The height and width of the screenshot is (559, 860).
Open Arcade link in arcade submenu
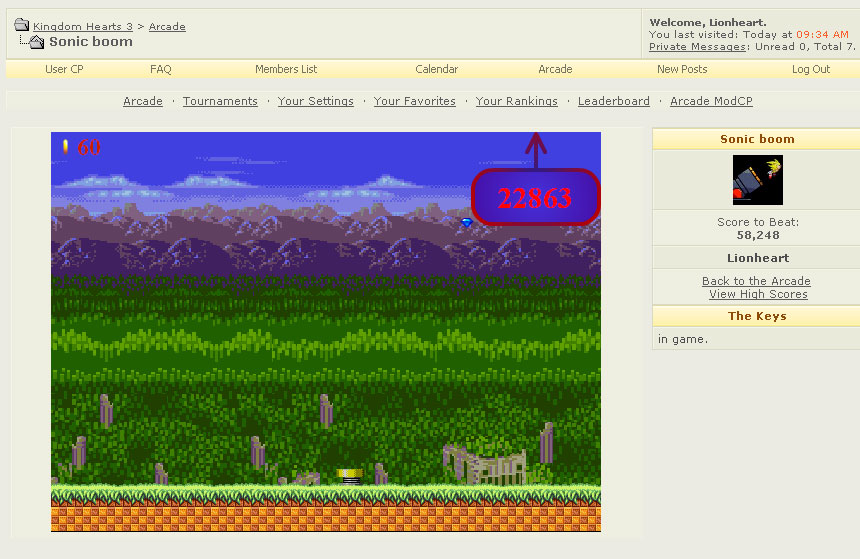(x=143, y=101)
